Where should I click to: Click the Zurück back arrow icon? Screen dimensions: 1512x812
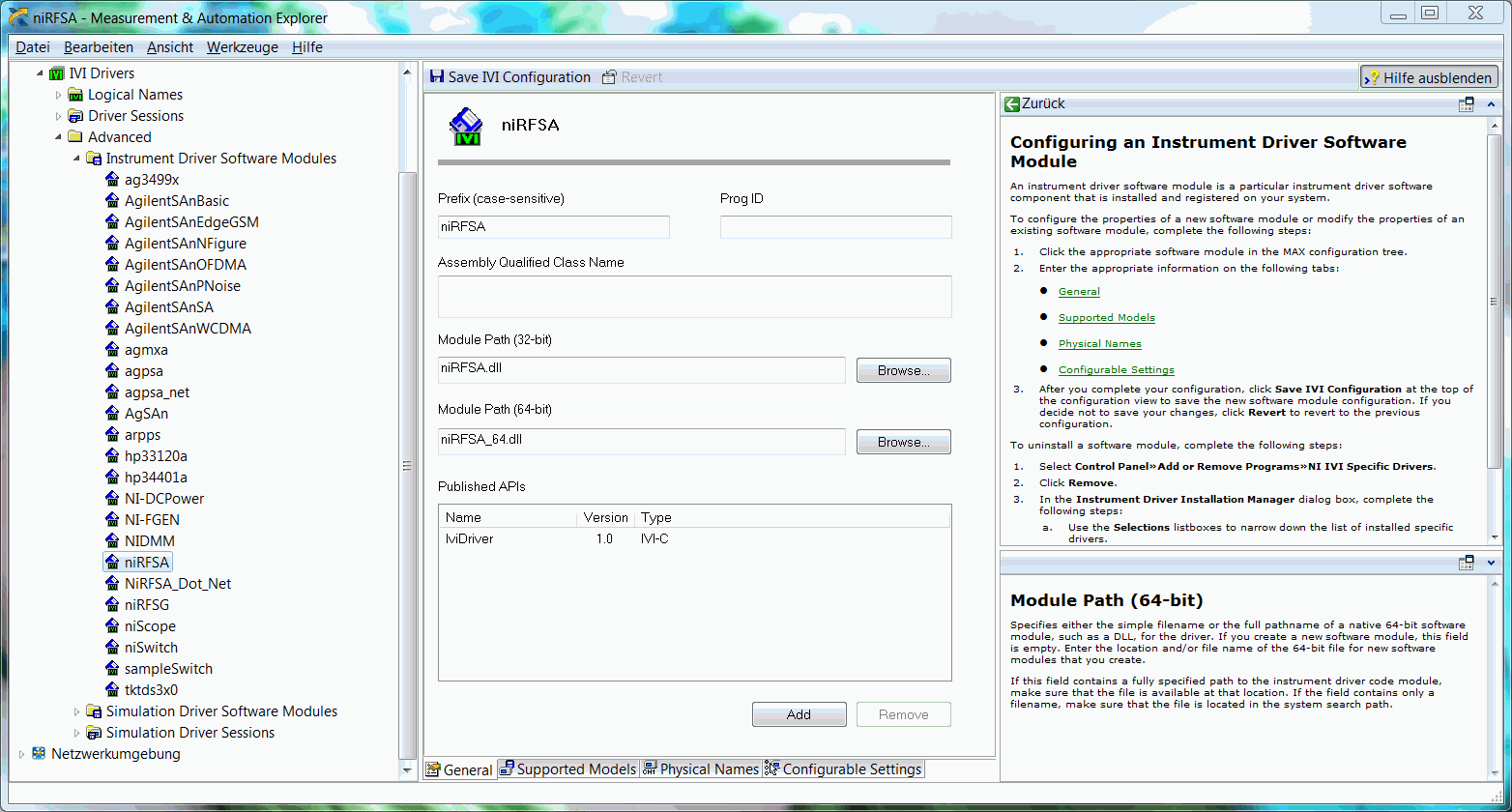[1012, 103]
